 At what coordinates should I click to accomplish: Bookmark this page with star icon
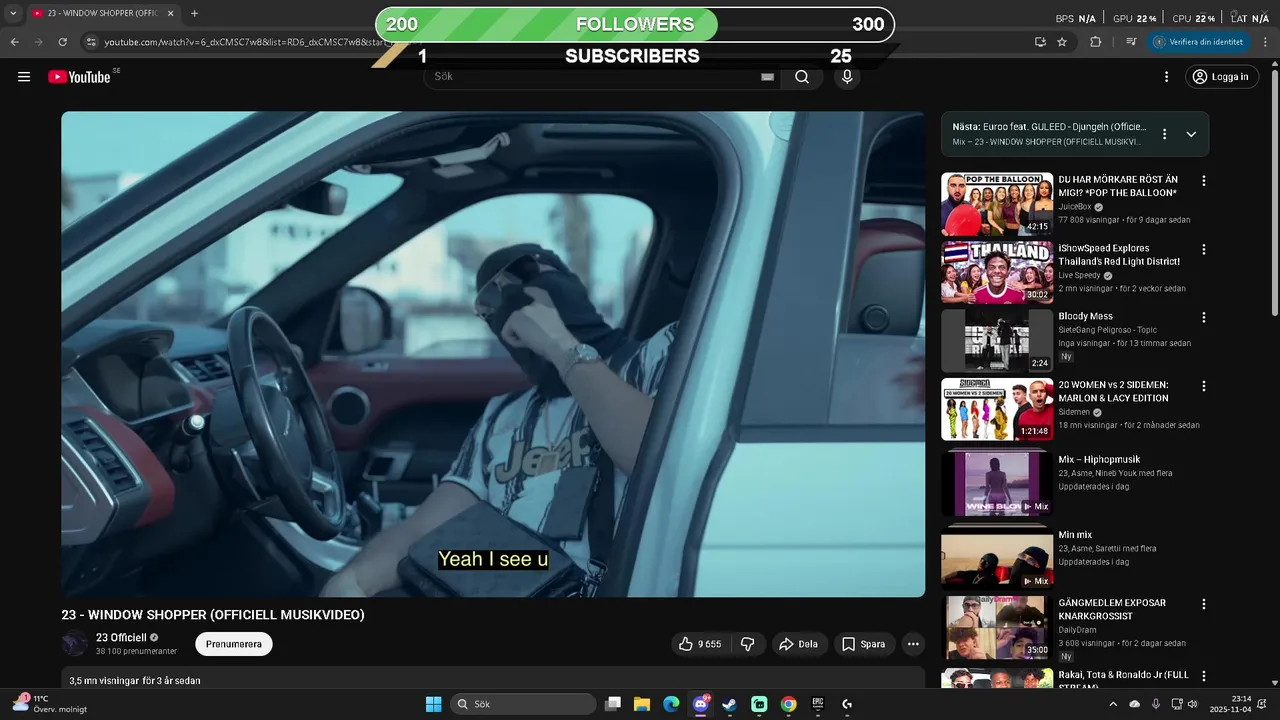[x=1062, y=42]
